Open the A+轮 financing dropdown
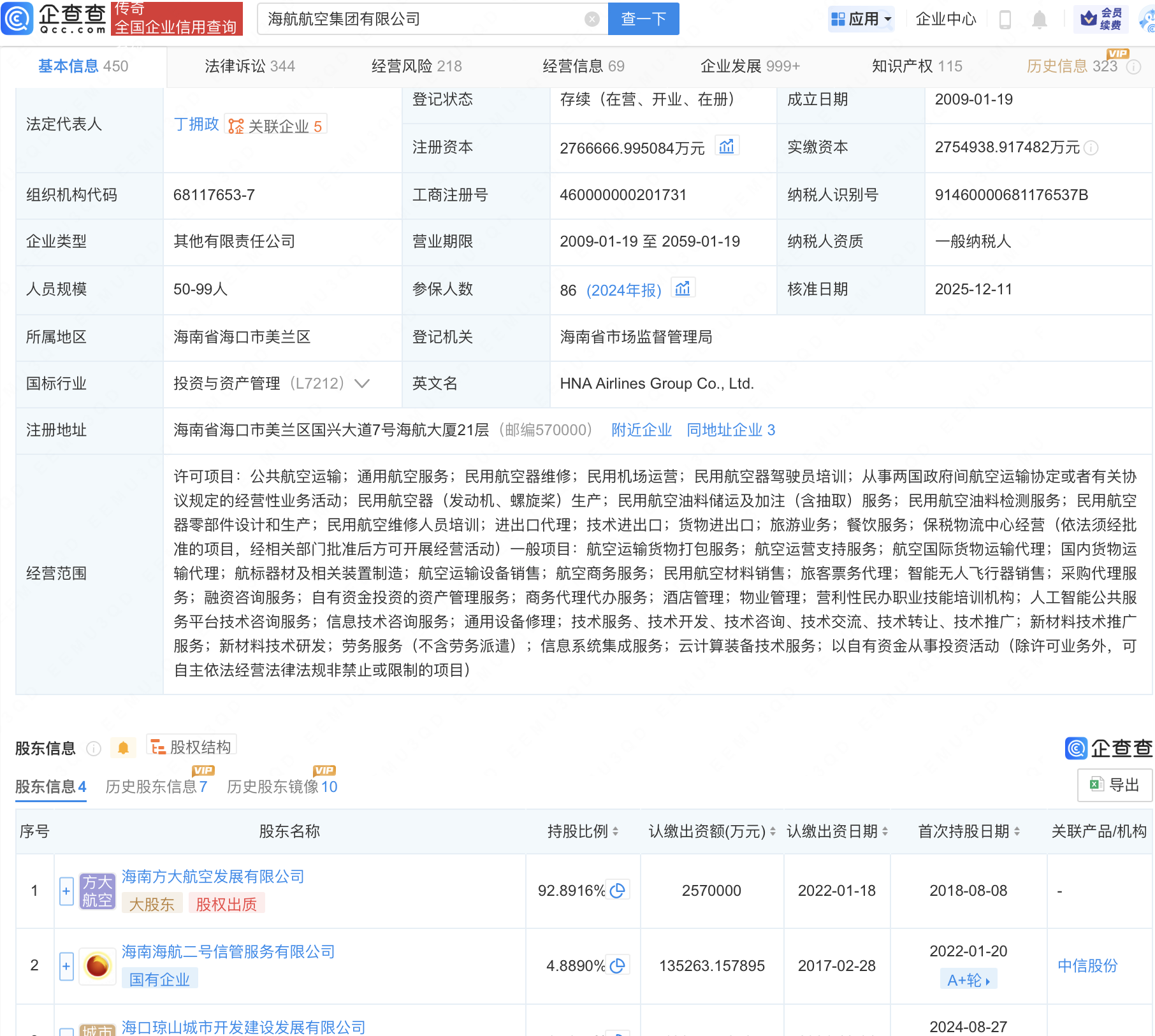Image resolution: width=1155 pixels, height=1036 pixels. 968,979
